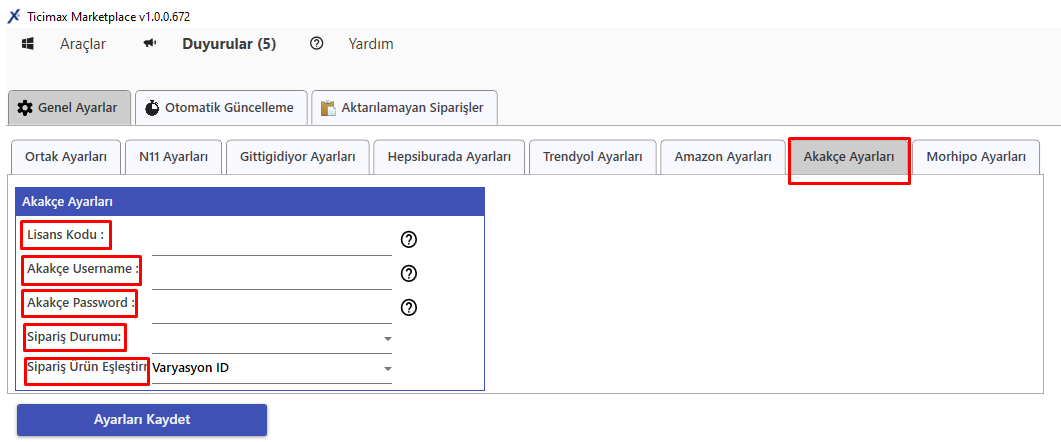1061x442 pixels.
Task: Click the clipboard icon on Aktarılamayan Siparişler tab
Action: tap(328, 108)
